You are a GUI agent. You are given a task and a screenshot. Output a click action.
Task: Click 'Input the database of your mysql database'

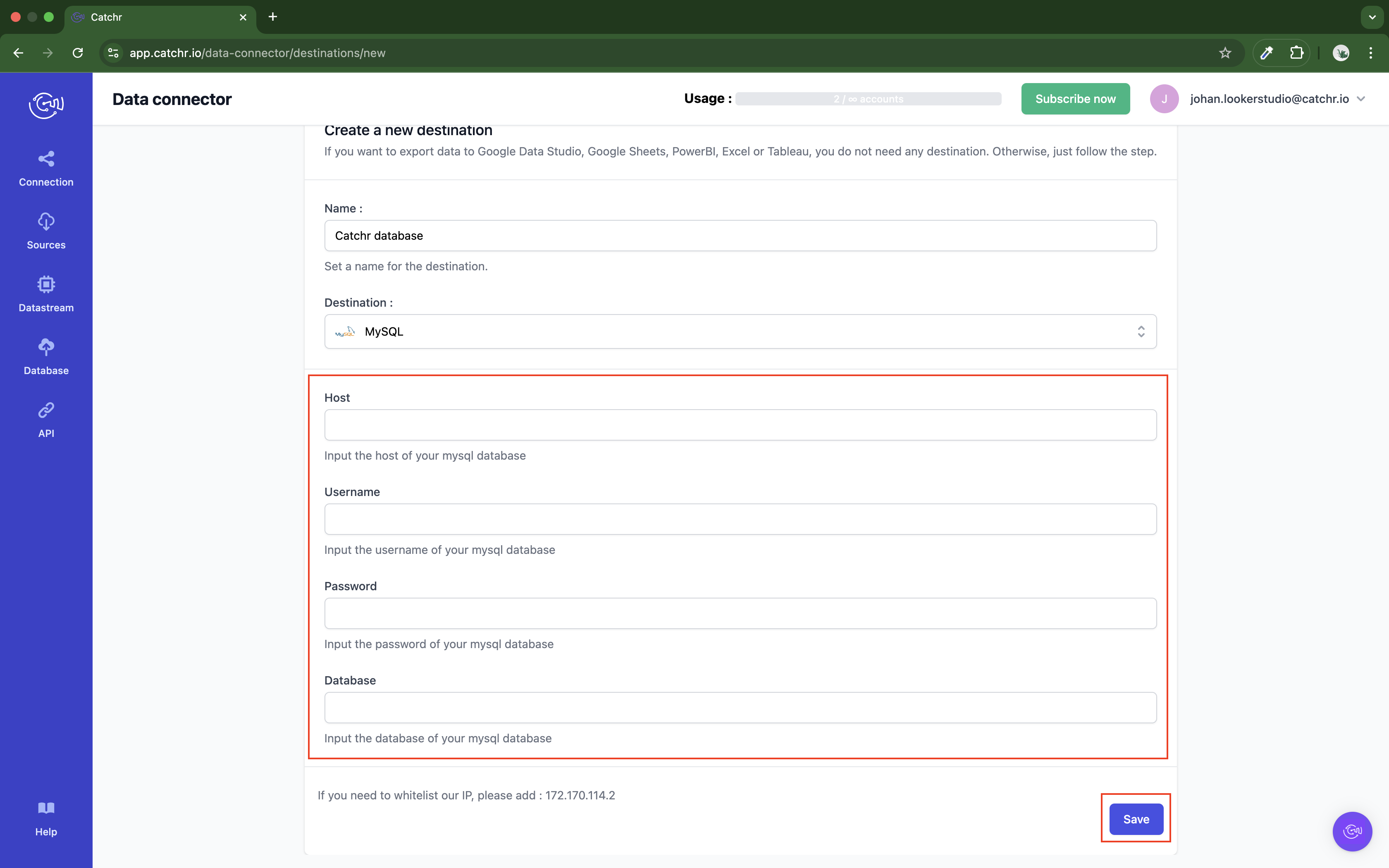(x=438, y=738)
